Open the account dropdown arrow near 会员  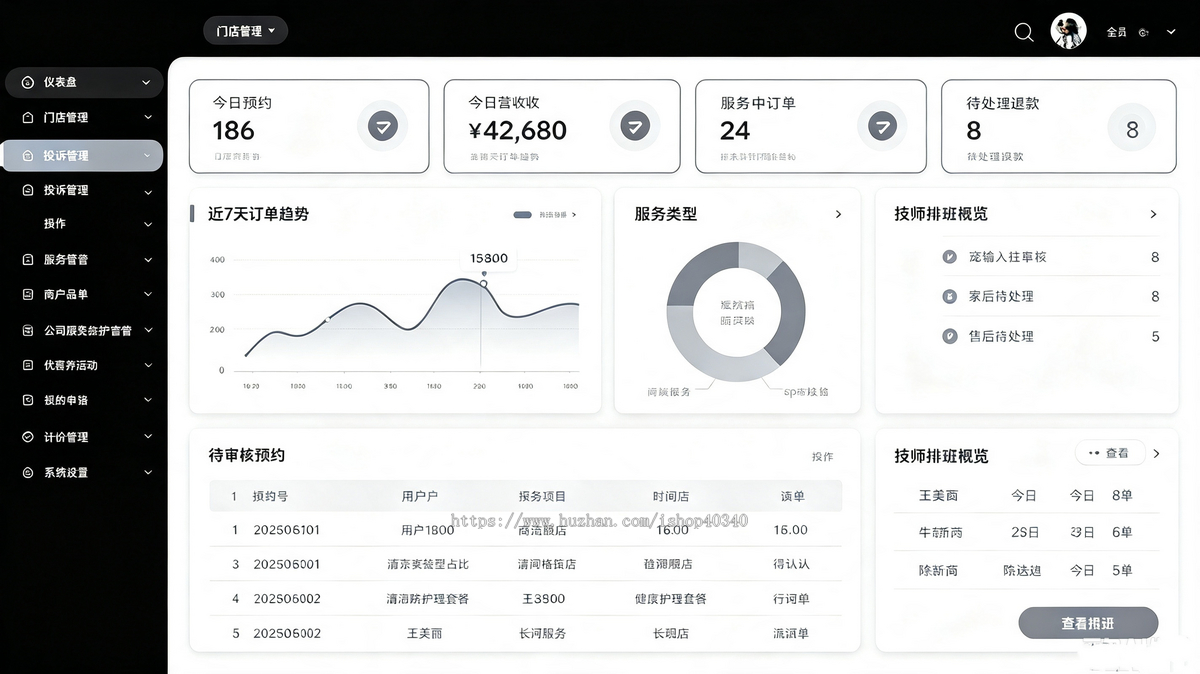(x=1171, y=32)
